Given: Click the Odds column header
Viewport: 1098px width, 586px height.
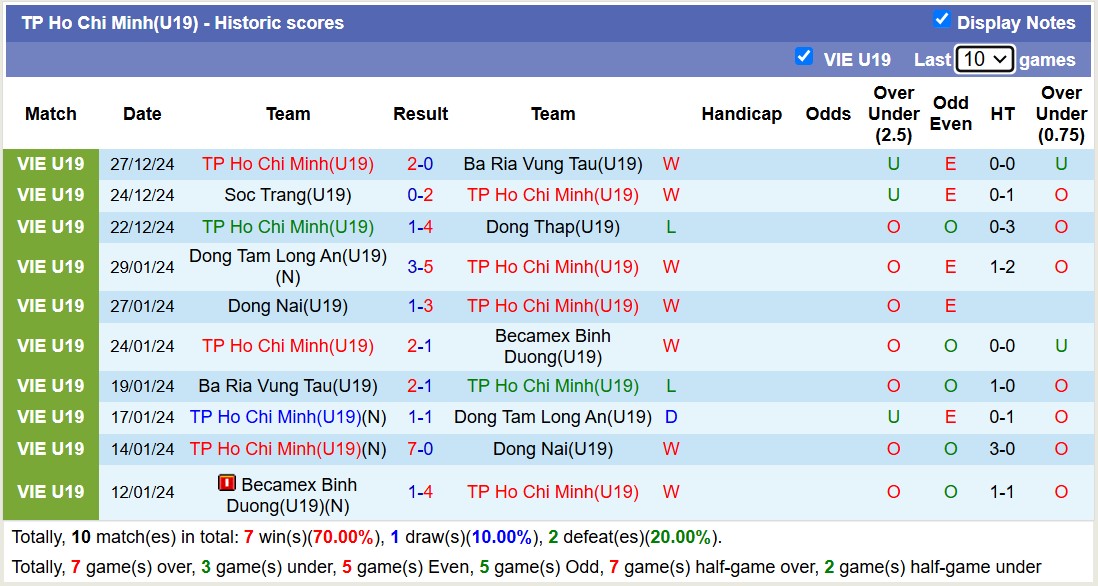Looking at the screenshot, I should click(x=828, y=114).
